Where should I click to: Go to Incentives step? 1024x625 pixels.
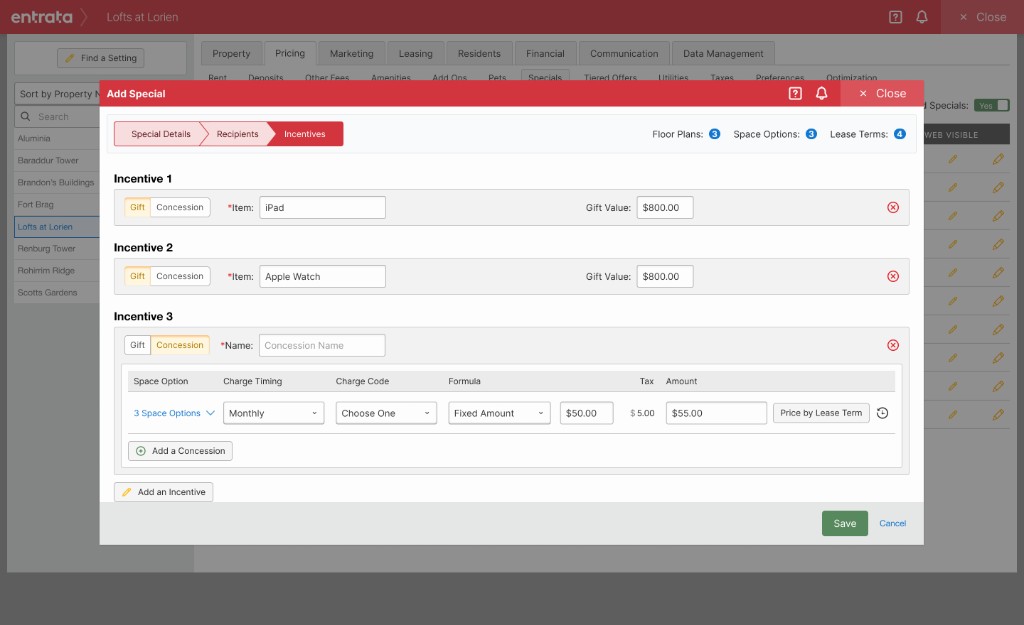click(x=307, y=134)
